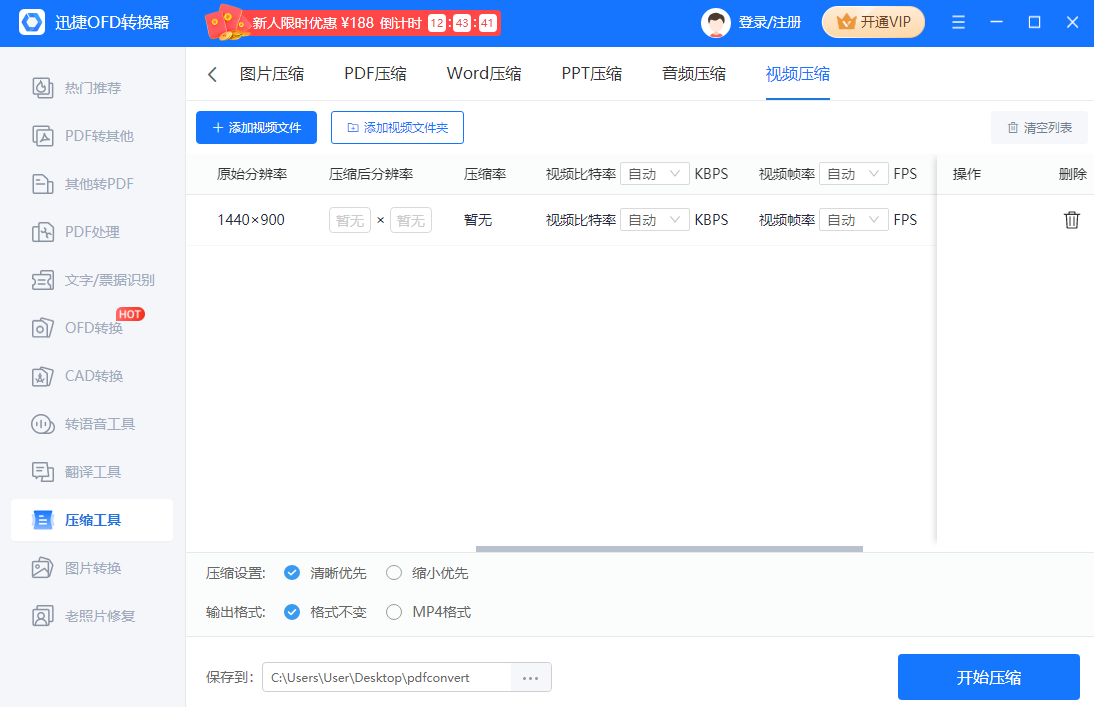Click the VIP crown icon
This screenshot has width=1094, height=707.
coord(846,22)
